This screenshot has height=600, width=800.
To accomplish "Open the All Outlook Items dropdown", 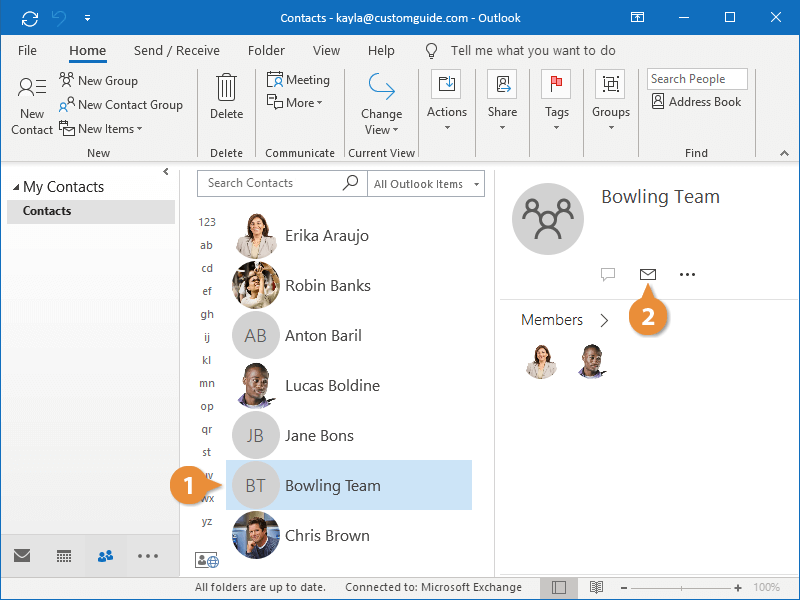I will click(427, 184).
